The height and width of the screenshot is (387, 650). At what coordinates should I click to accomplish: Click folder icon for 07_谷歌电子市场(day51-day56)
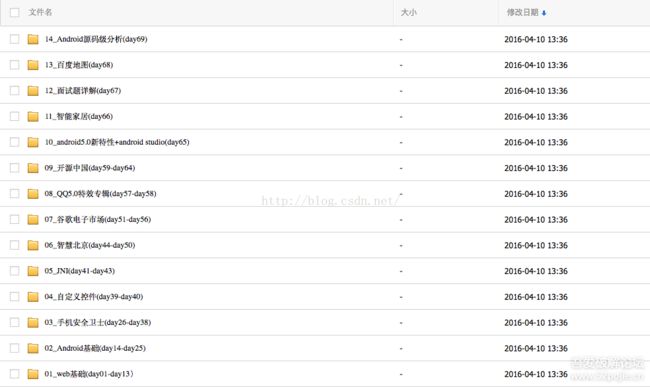coord(33,220)
